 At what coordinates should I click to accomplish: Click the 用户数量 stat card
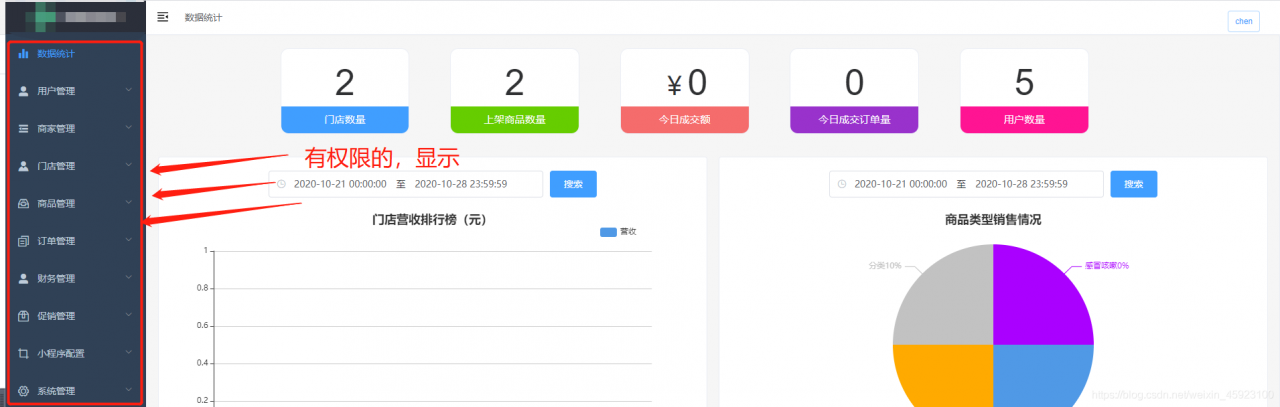point(1024,91)
